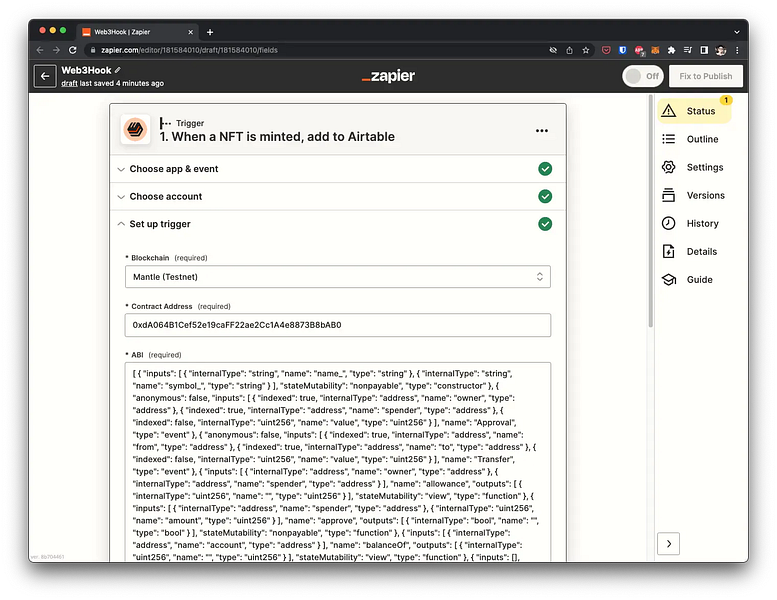Click the step title 'When a NFT is minted'
The width and height of the screenshot is (777, 600).
[277, 137]
